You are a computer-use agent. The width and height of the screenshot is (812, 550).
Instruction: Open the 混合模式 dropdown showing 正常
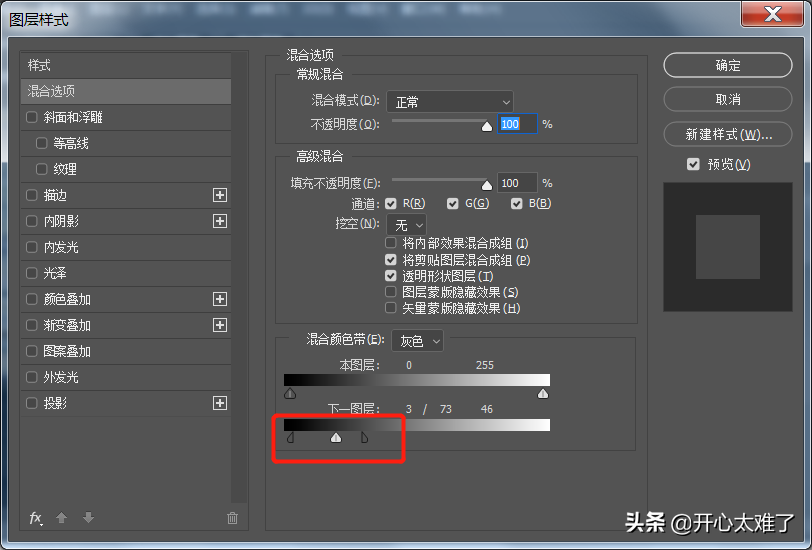(x=450, y=102)
